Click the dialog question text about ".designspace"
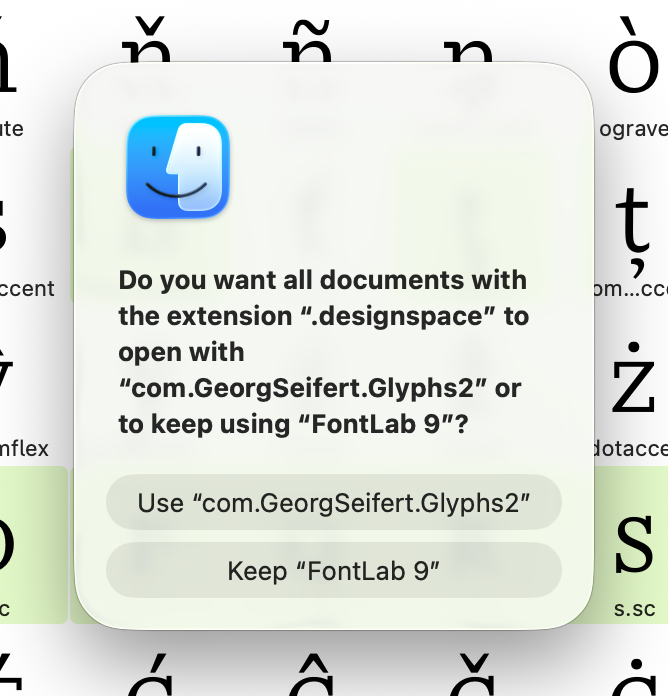 point(322,352)
